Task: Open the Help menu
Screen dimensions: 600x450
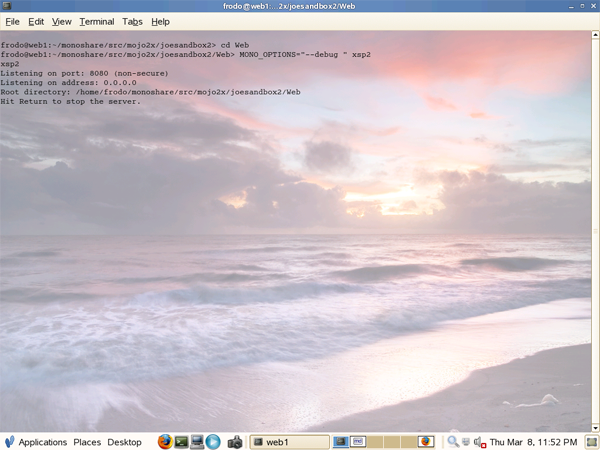Action: point(160,22)
